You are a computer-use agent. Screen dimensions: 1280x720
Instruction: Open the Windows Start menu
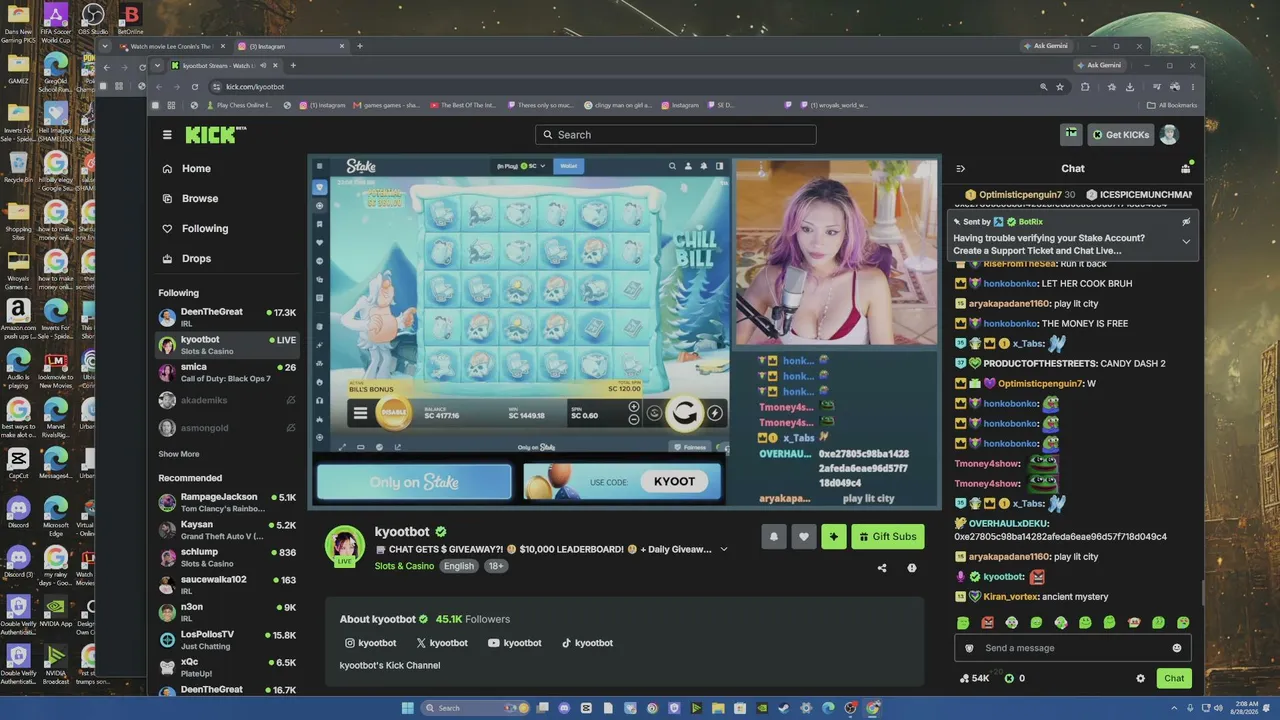[x=408, y=708]
